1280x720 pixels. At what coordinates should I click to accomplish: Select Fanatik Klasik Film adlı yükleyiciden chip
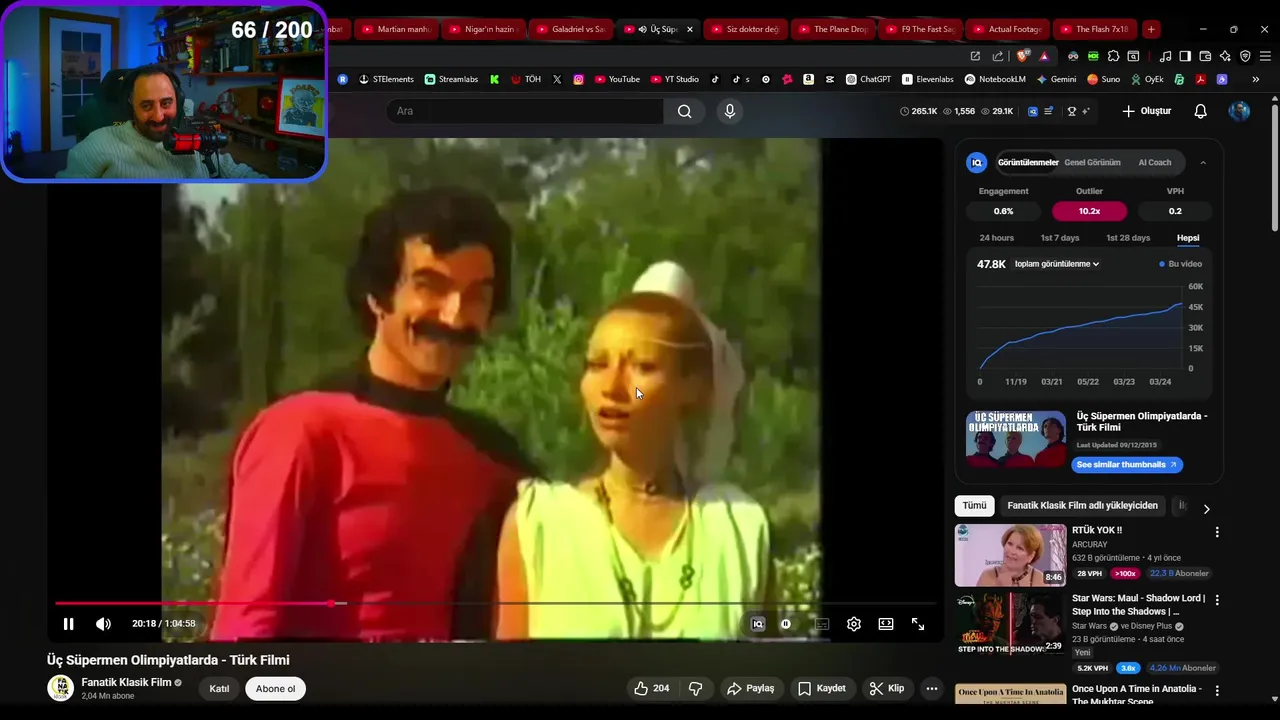click(x=1083, y=506)
